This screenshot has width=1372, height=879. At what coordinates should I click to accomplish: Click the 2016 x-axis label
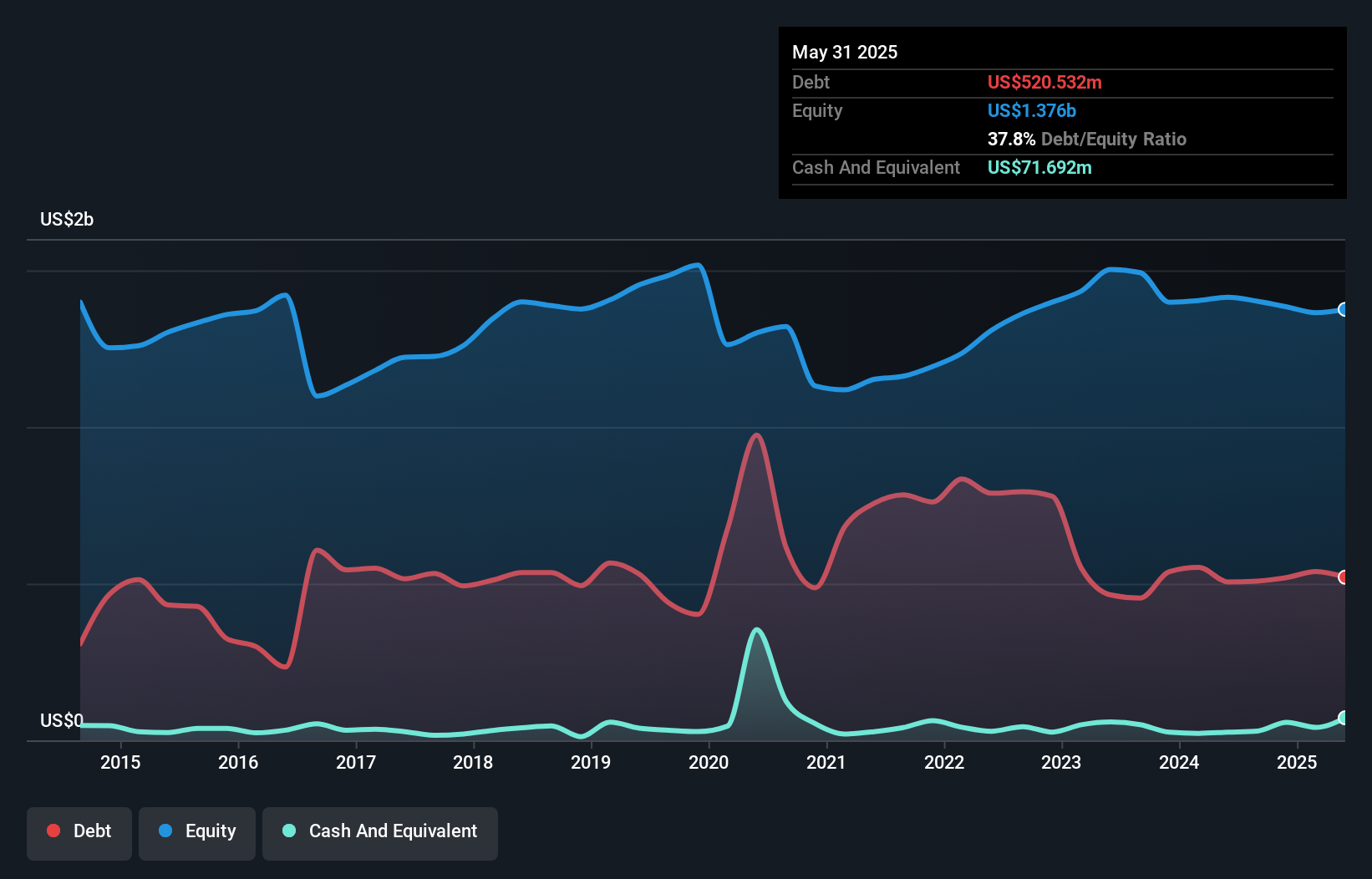(238, 762)
